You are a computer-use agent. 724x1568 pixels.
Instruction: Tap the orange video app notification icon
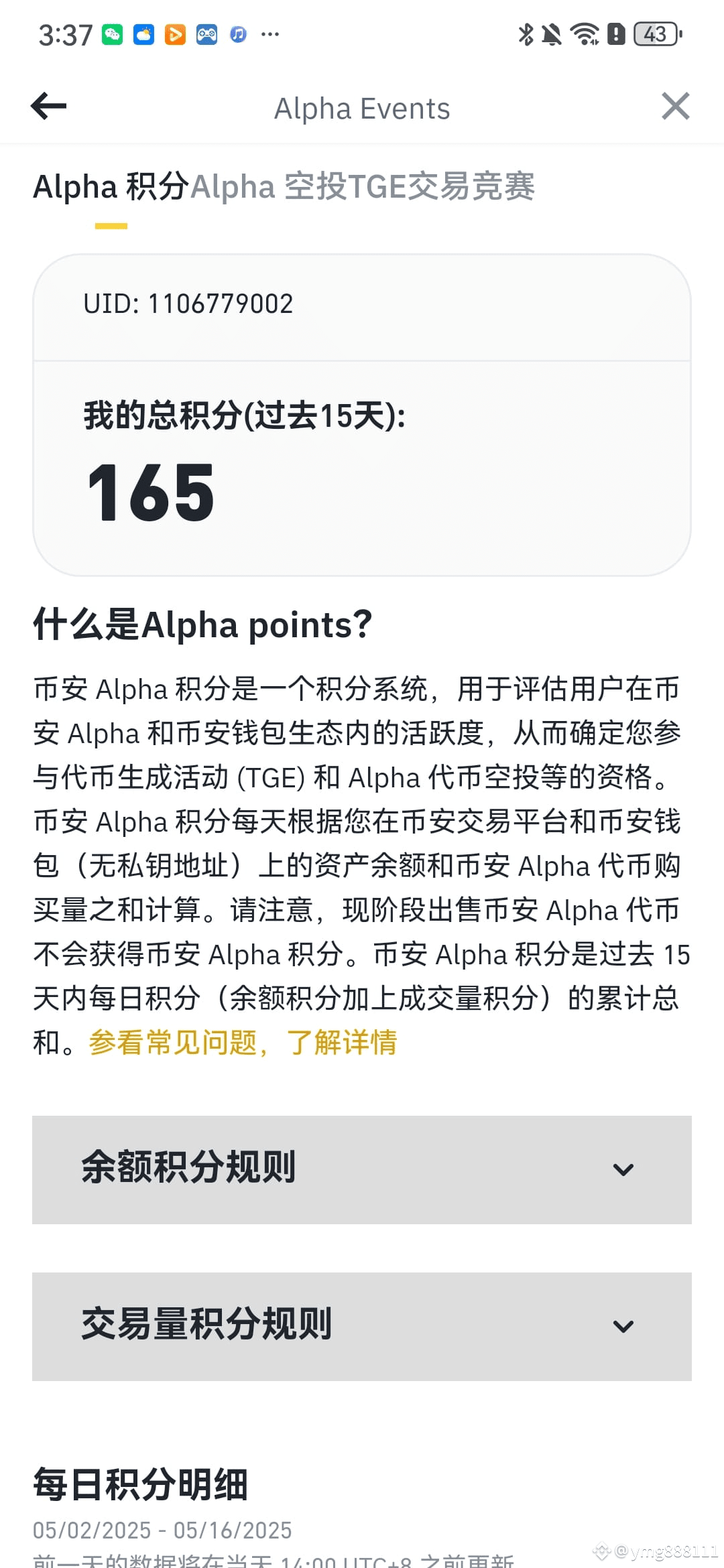[175, 34]
